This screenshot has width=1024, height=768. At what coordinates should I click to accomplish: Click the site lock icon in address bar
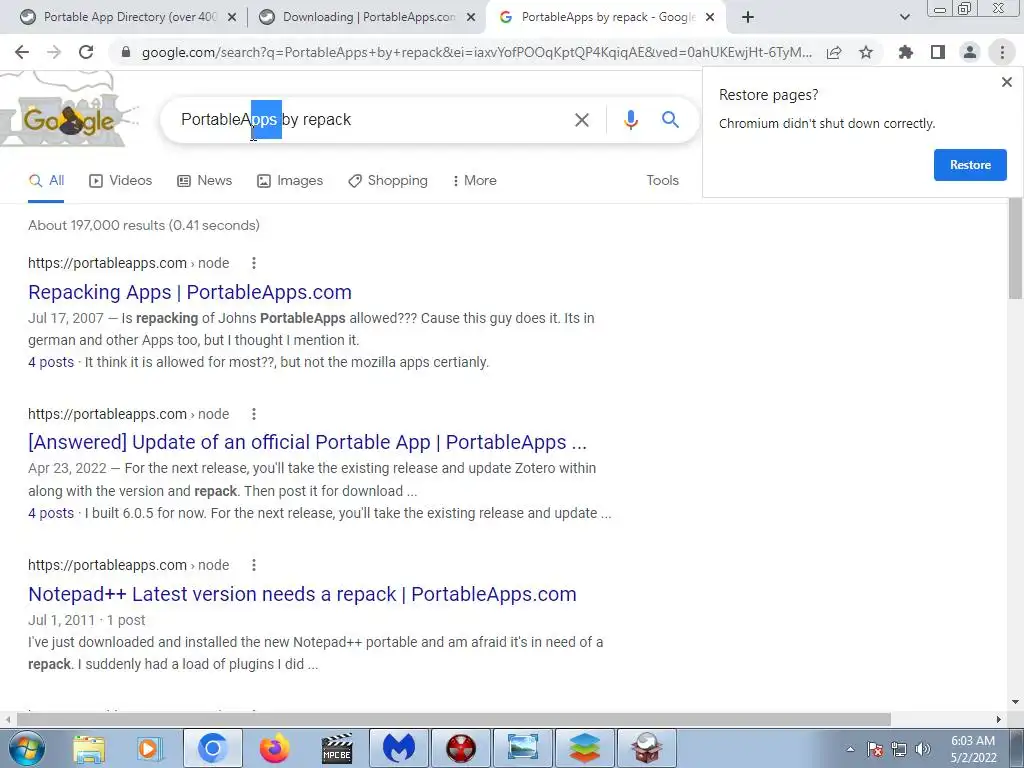click(126, 52)
